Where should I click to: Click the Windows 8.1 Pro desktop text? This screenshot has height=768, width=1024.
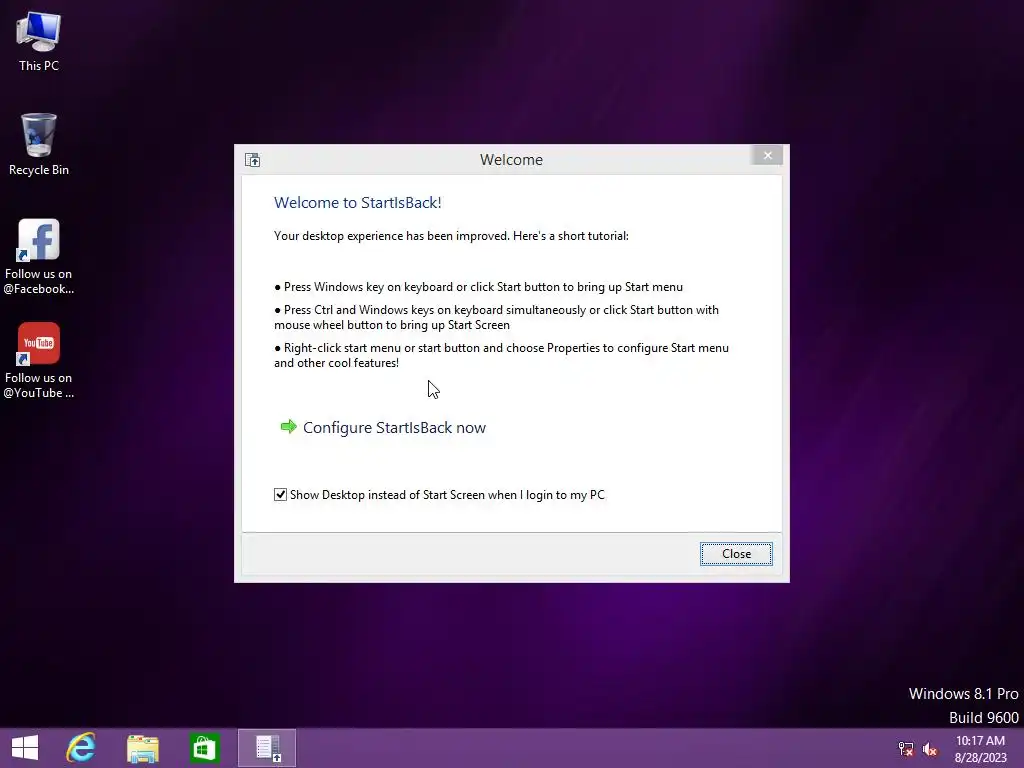click(x=963, y=694)
